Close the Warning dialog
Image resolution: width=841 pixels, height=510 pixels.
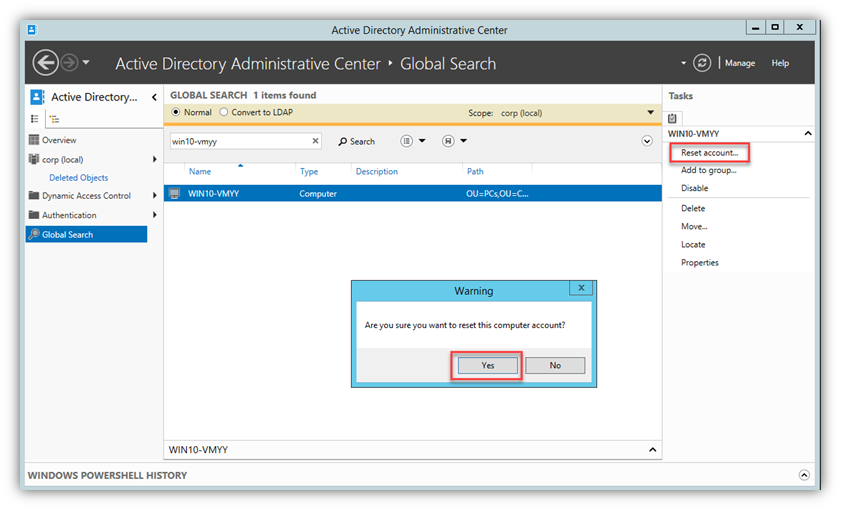pyautogui.click(x=581, y=288)
